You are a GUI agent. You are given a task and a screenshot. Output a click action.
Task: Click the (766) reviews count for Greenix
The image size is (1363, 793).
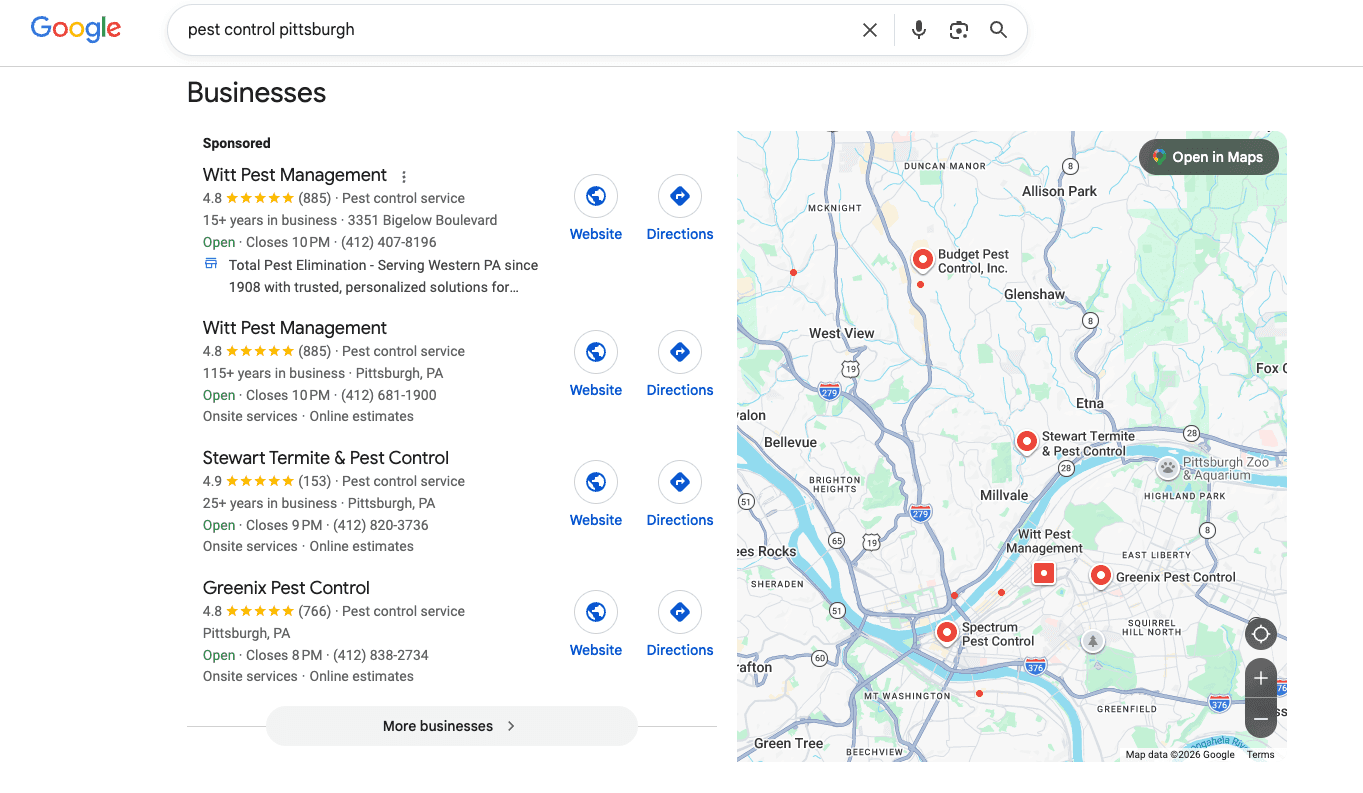pos(314,611)
